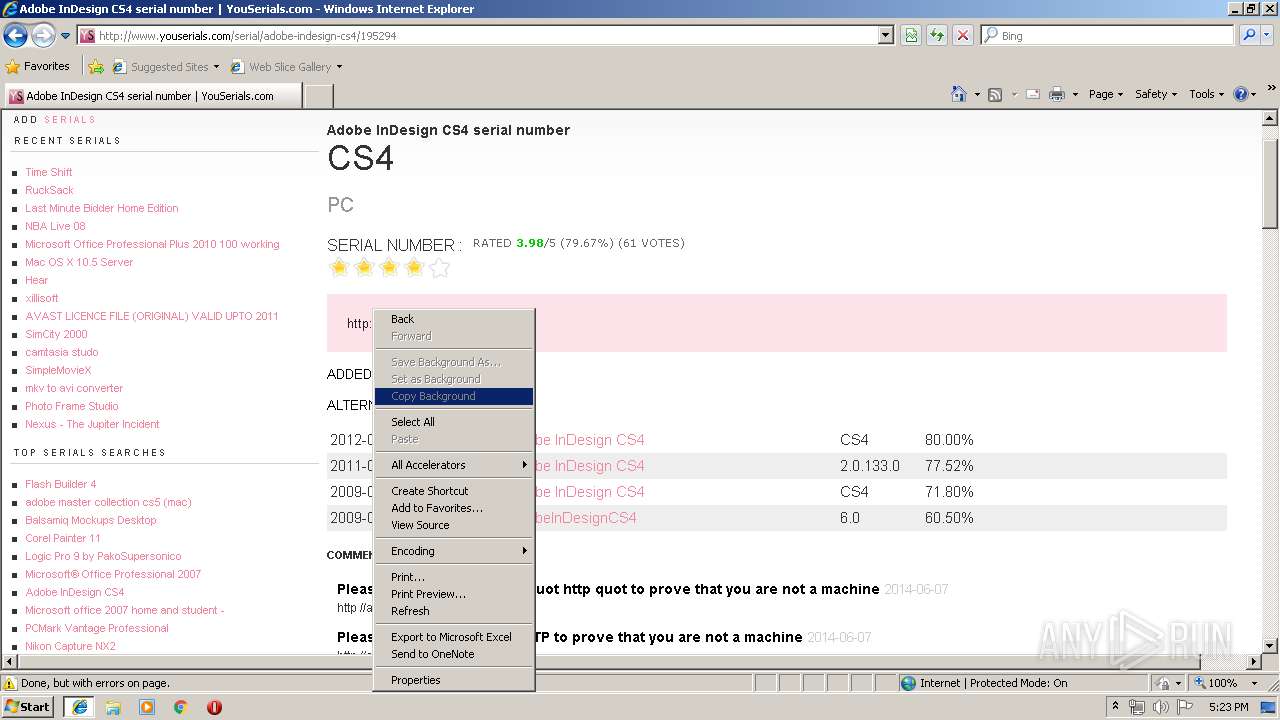Click Internet Explorer in the taskbar
This screenshot has height=720, width=1280.
coord(79,706)
